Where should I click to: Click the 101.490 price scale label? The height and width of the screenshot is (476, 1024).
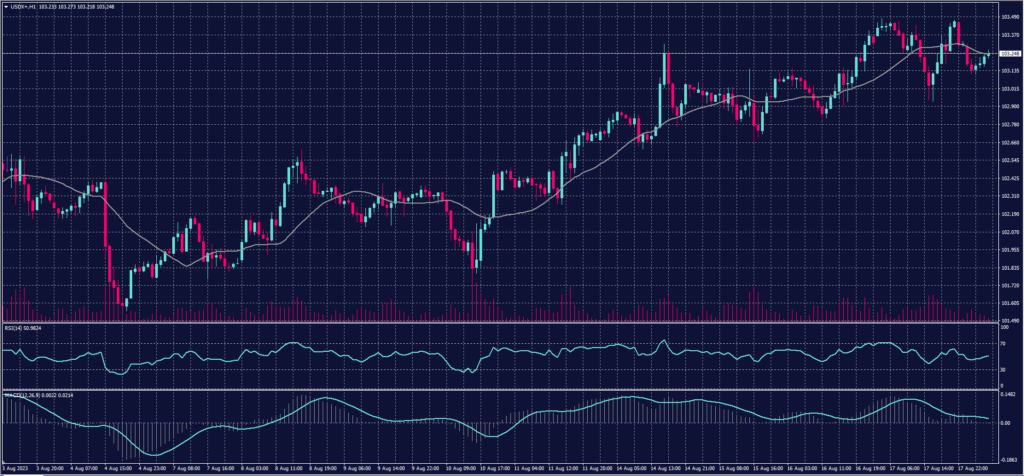pyautogui.click(x=1009, y=320)
